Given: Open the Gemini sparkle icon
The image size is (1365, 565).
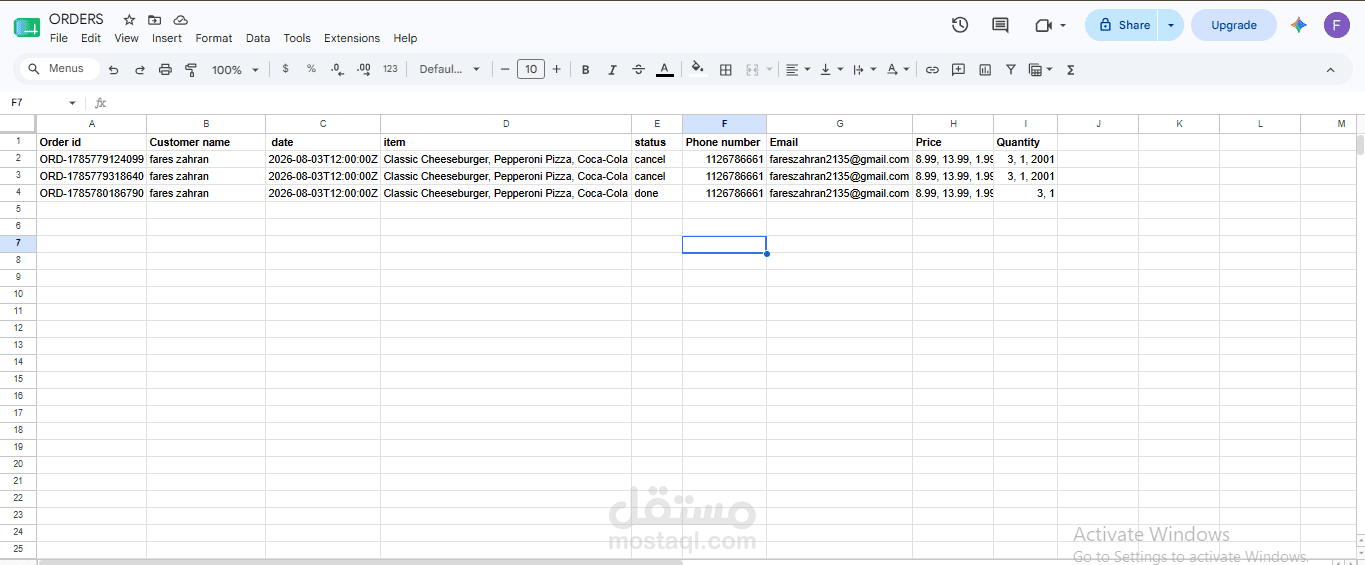Looking at the screenshot, I should (x=1299, y=25).
